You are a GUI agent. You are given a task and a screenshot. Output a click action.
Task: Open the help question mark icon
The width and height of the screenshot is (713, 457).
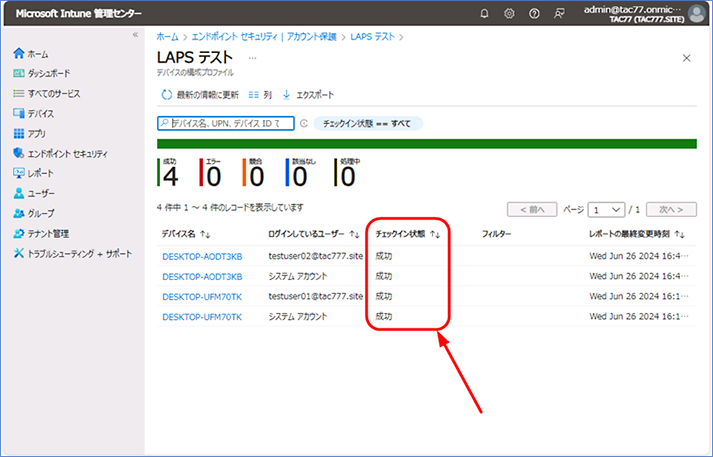[x=534, y=14]
